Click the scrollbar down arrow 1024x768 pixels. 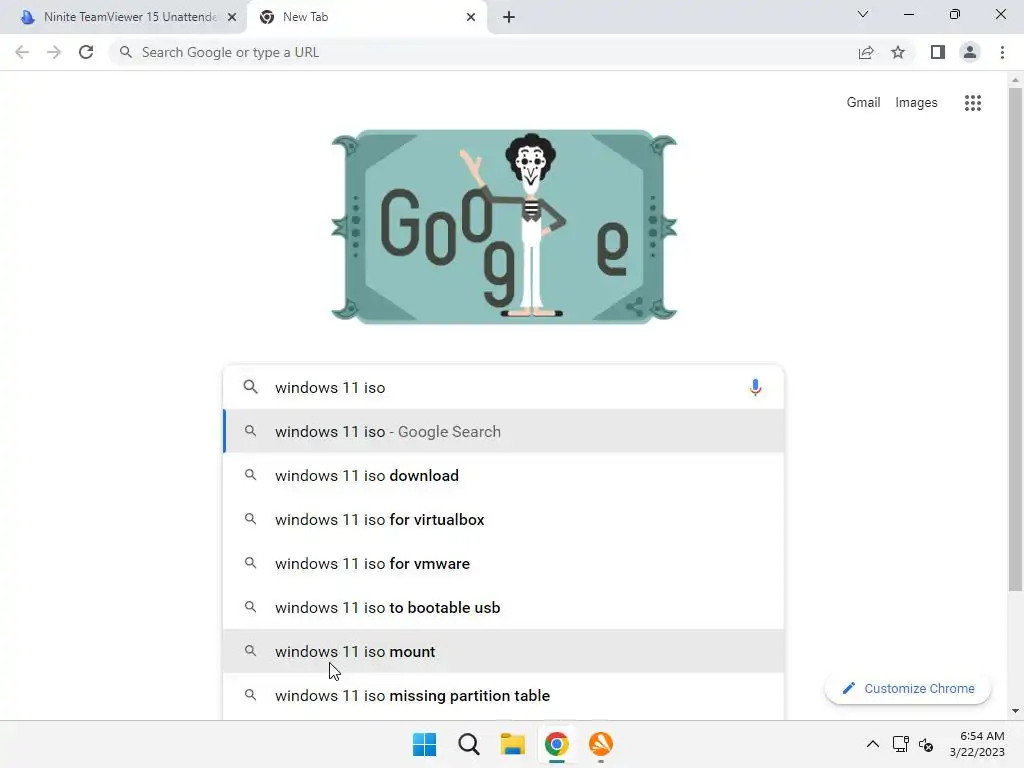pos(1015,711)
